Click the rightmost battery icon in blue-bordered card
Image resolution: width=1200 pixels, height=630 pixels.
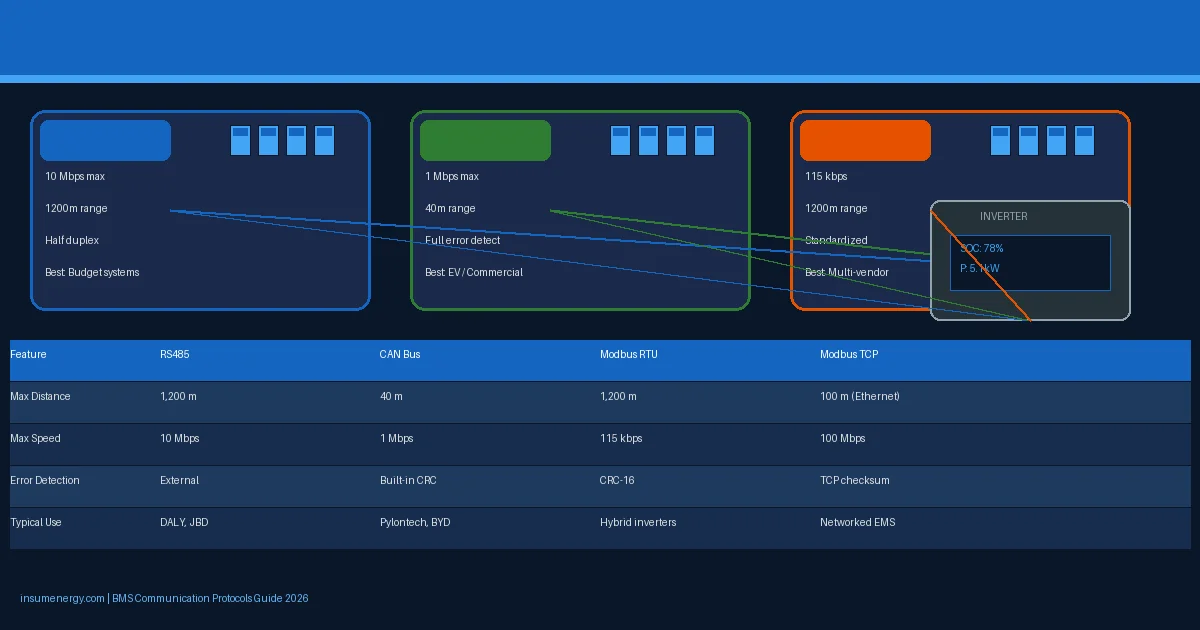click(x=324, y=140)
